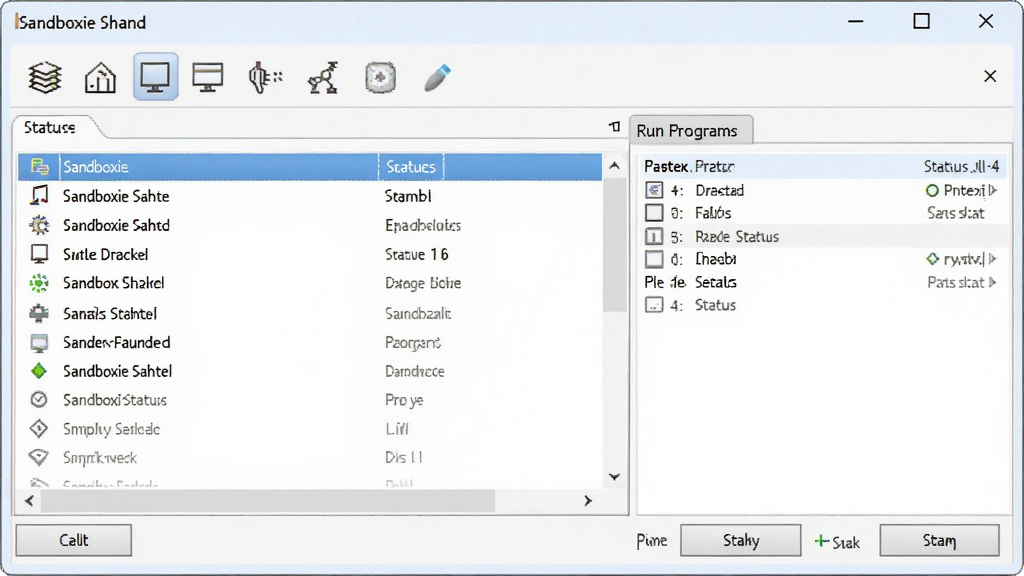Select the highlighted monitor toolbar icon
Image resolution: width=1024 pixels, height=576 pixels.
click(155, 76)
